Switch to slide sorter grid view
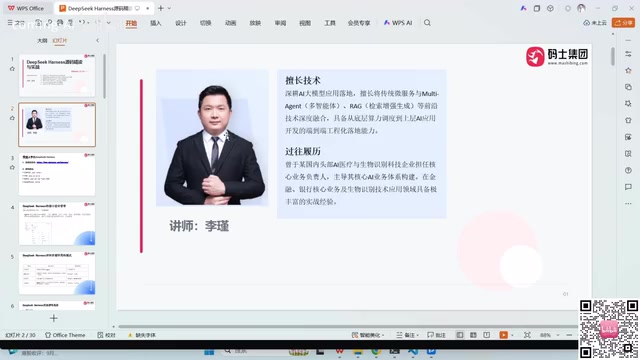640x360 pixels. [x=473, y=335]
